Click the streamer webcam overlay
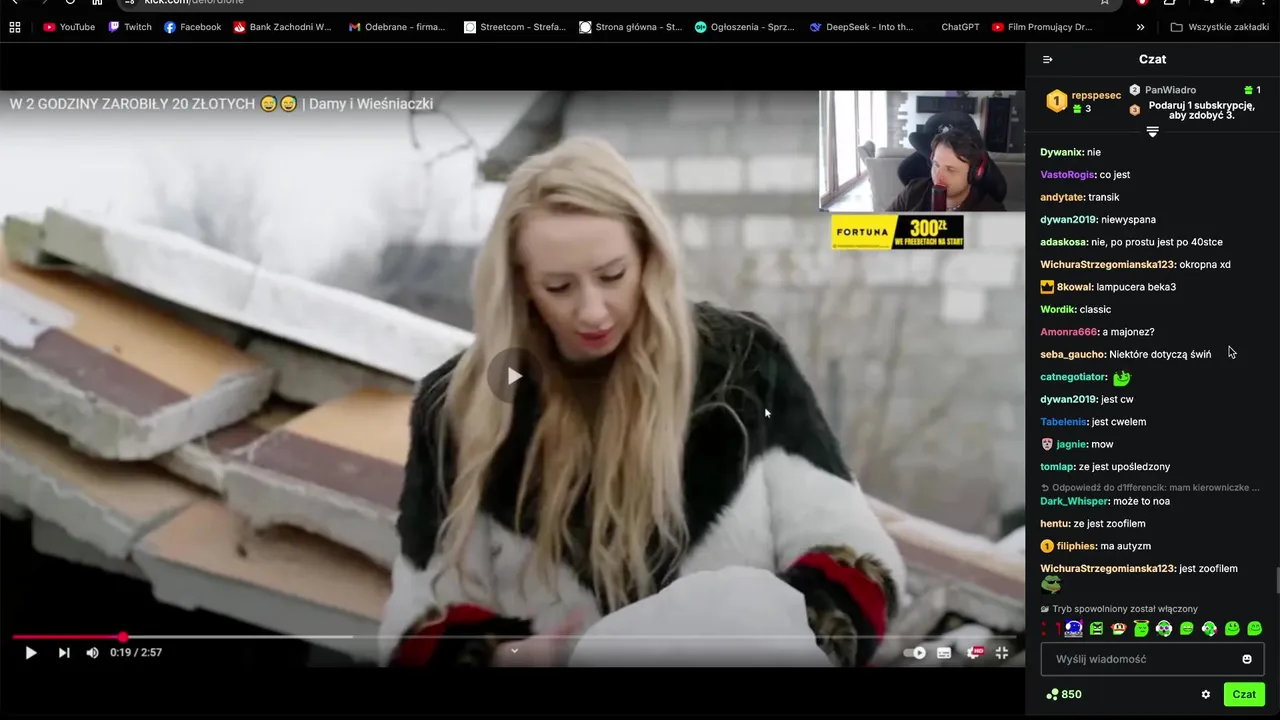Screen dimensions: 1280x720 click(922, 151)
